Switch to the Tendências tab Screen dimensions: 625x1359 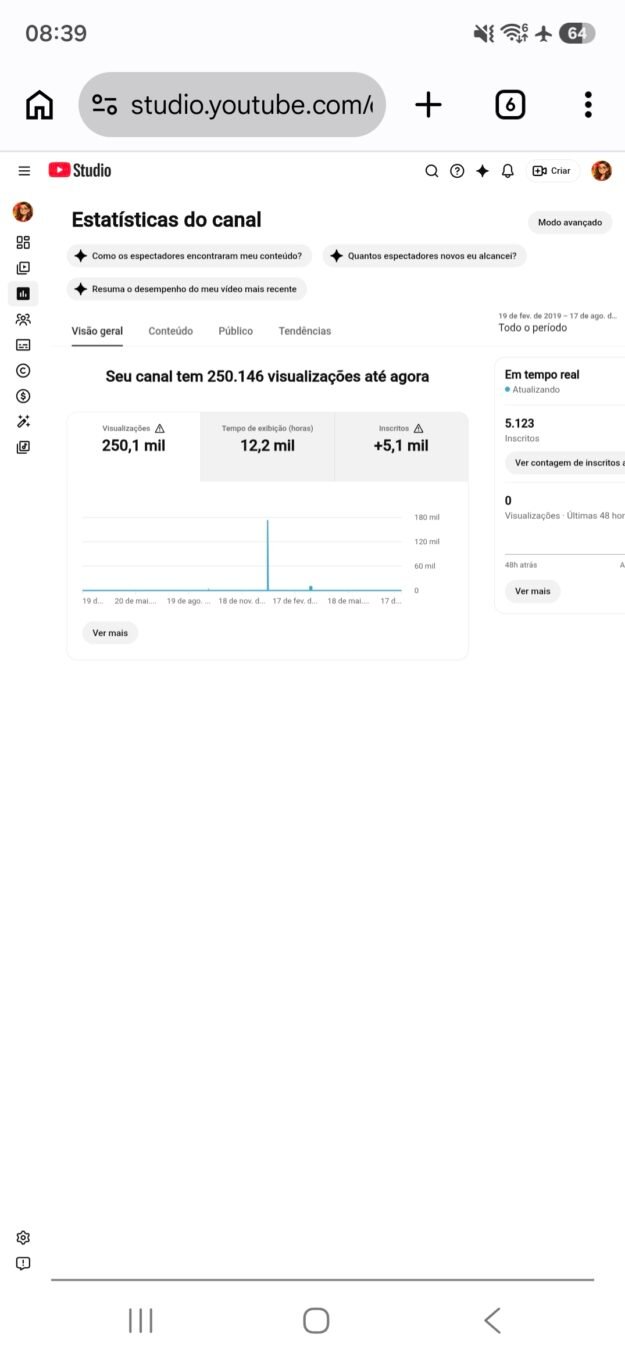pyautogui.click(x=305, y=331)
